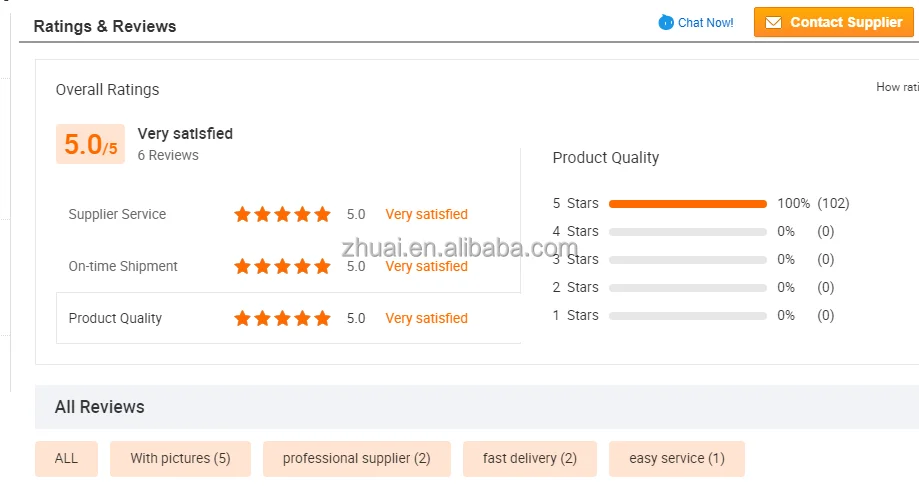Click the On-time Shipment star rating

pos(282,266)
